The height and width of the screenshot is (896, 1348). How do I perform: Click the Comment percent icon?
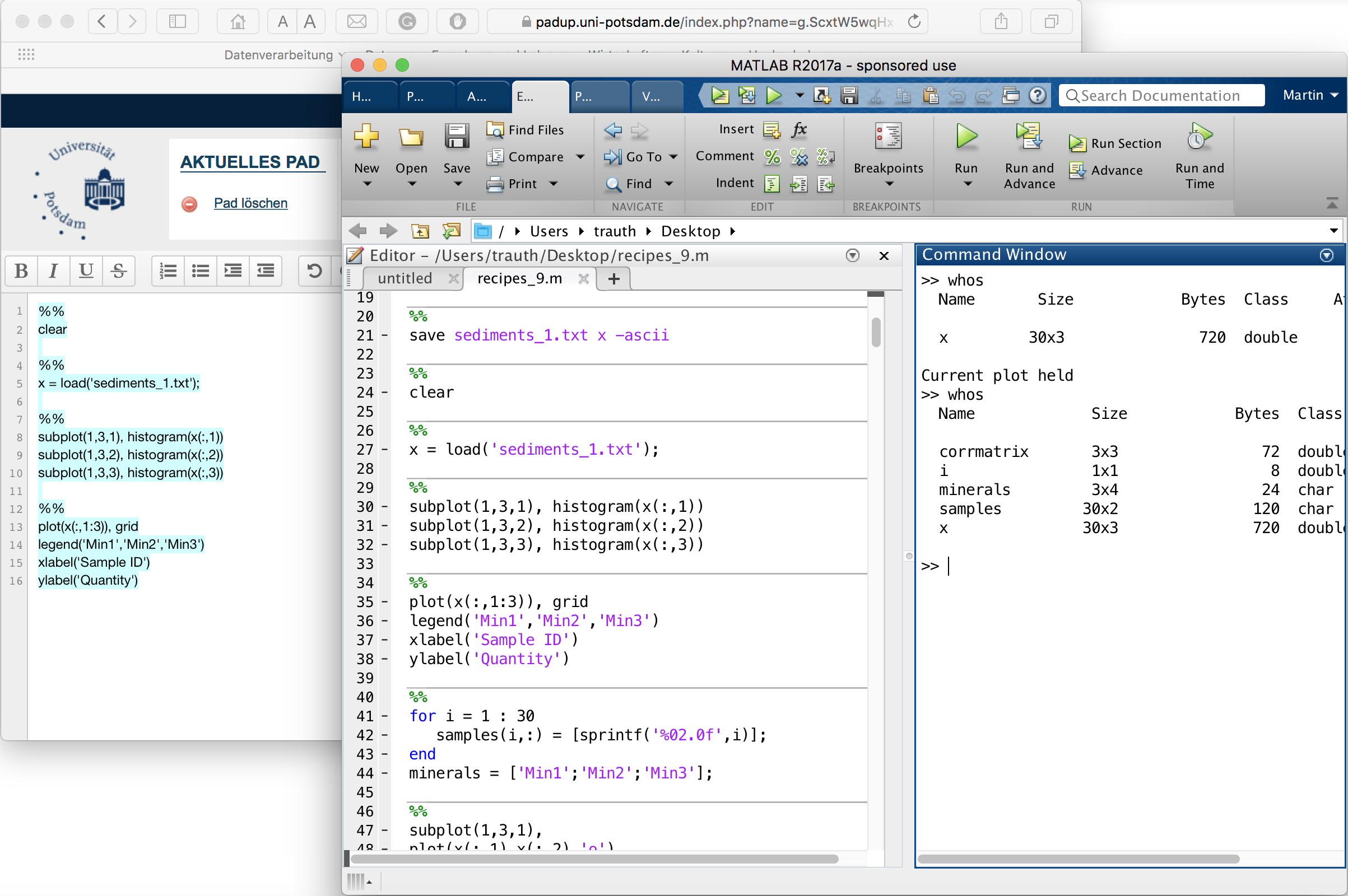pyautogui.click(x=771, y=156)
